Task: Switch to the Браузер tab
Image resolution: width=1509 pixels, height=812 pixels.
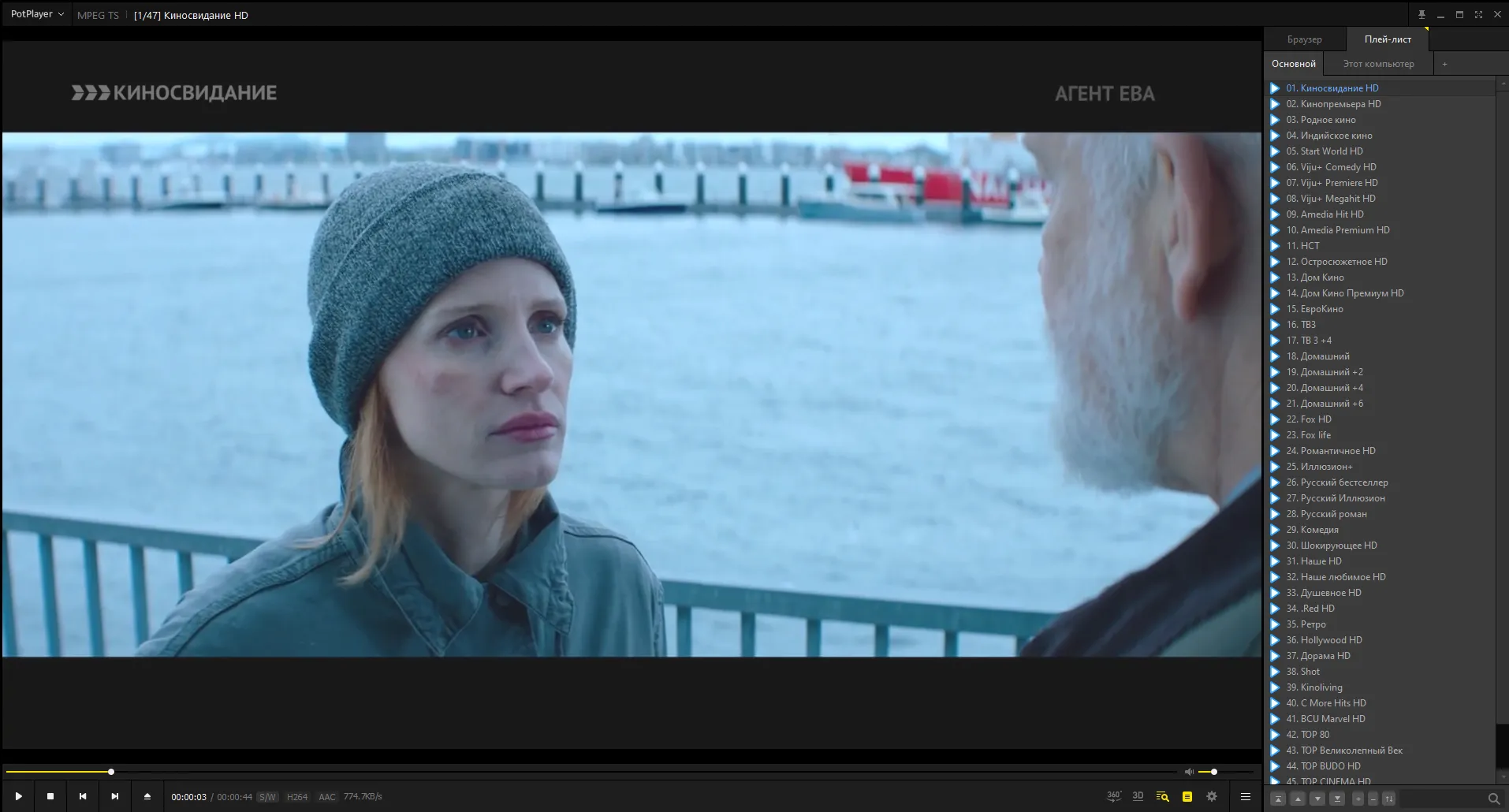Action: click(x=1305, y=39)
